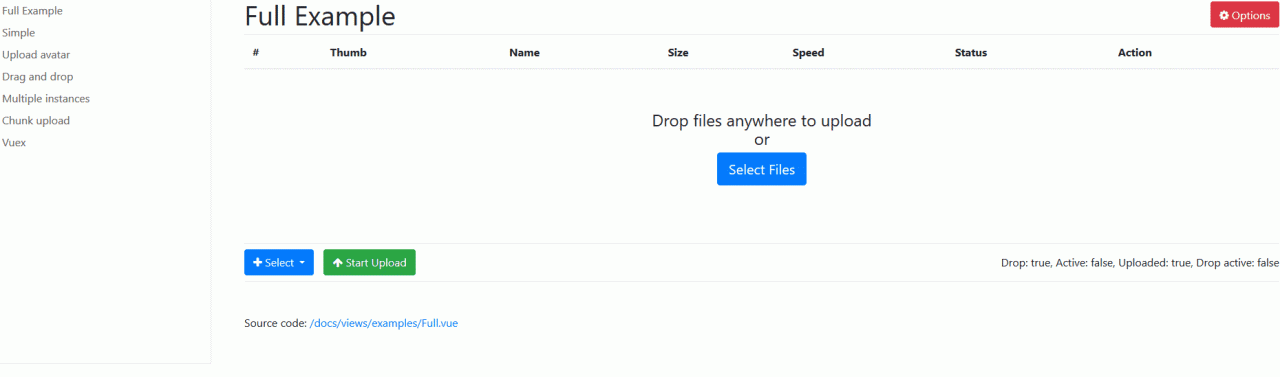Click the Status column header
The height and width of the screenshot is (377, 1280).
(x=971, y=52)
